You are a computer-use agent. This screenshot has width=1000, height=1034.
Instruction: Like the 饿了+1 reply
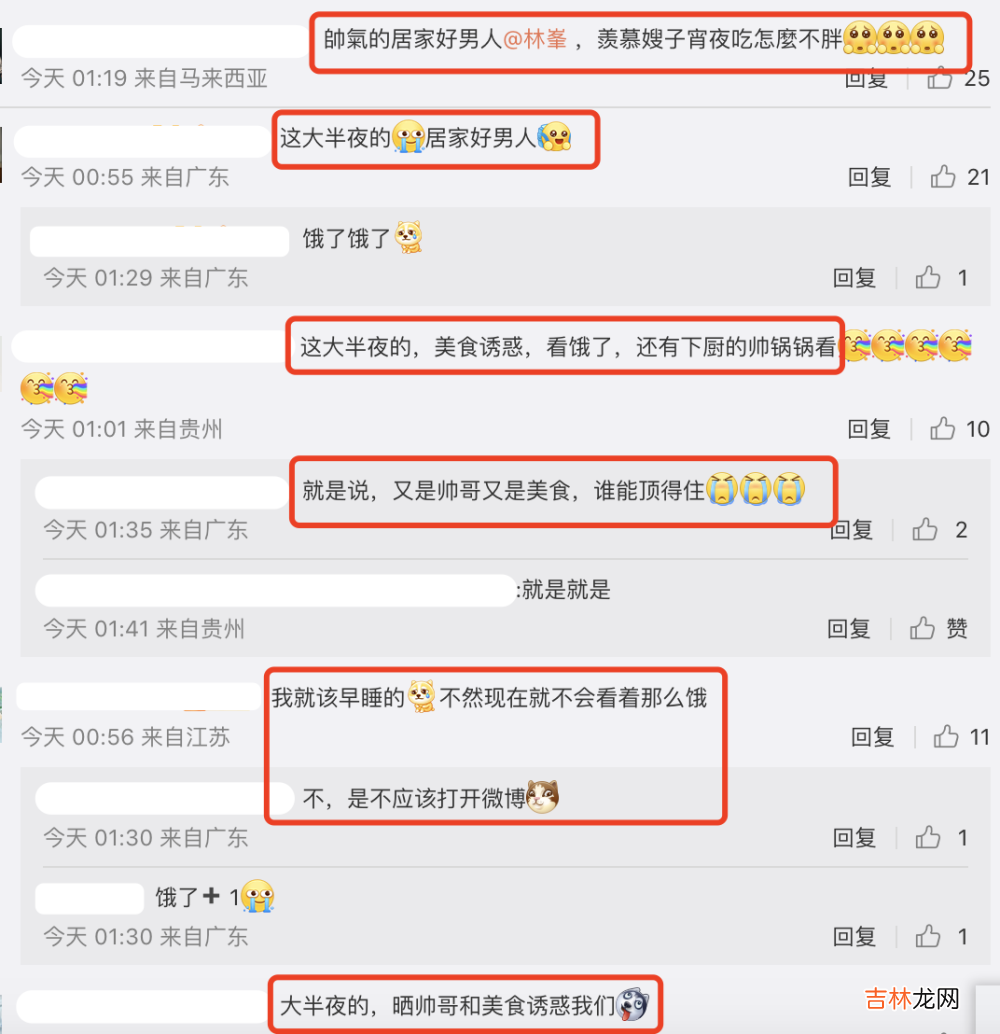pos(927,936)
